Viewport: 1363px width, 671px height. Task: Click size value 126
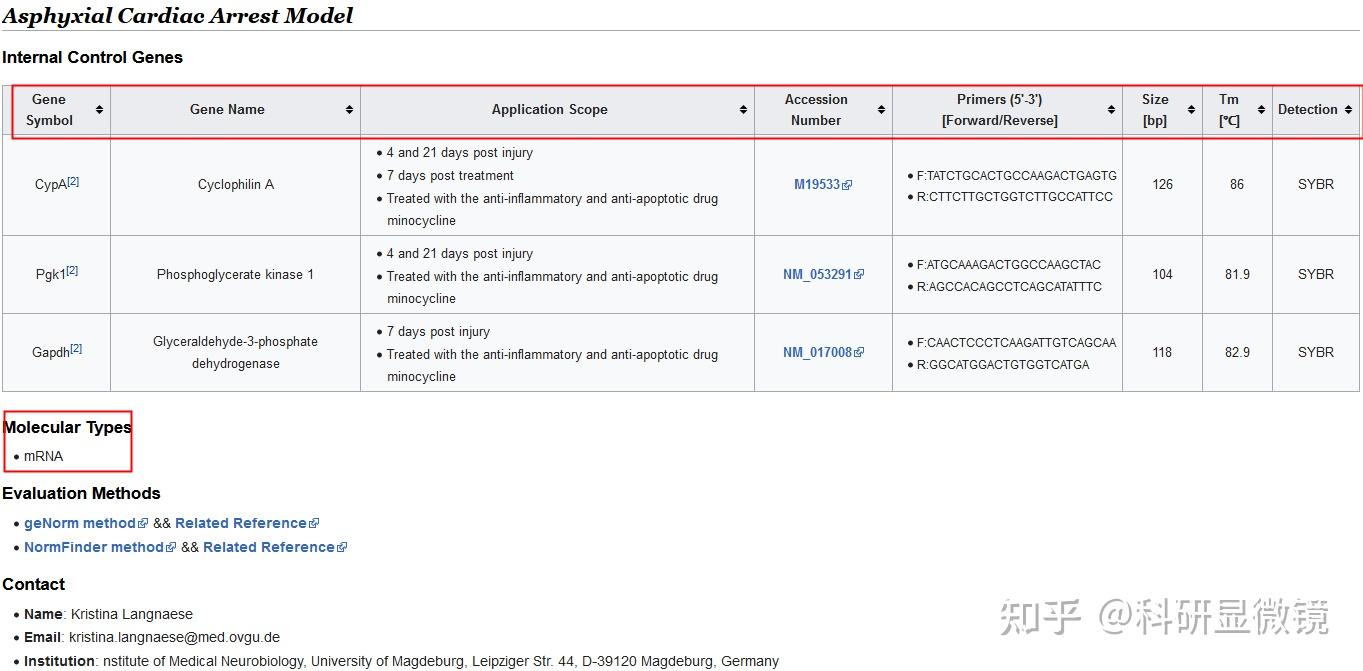coord(1162,185)
